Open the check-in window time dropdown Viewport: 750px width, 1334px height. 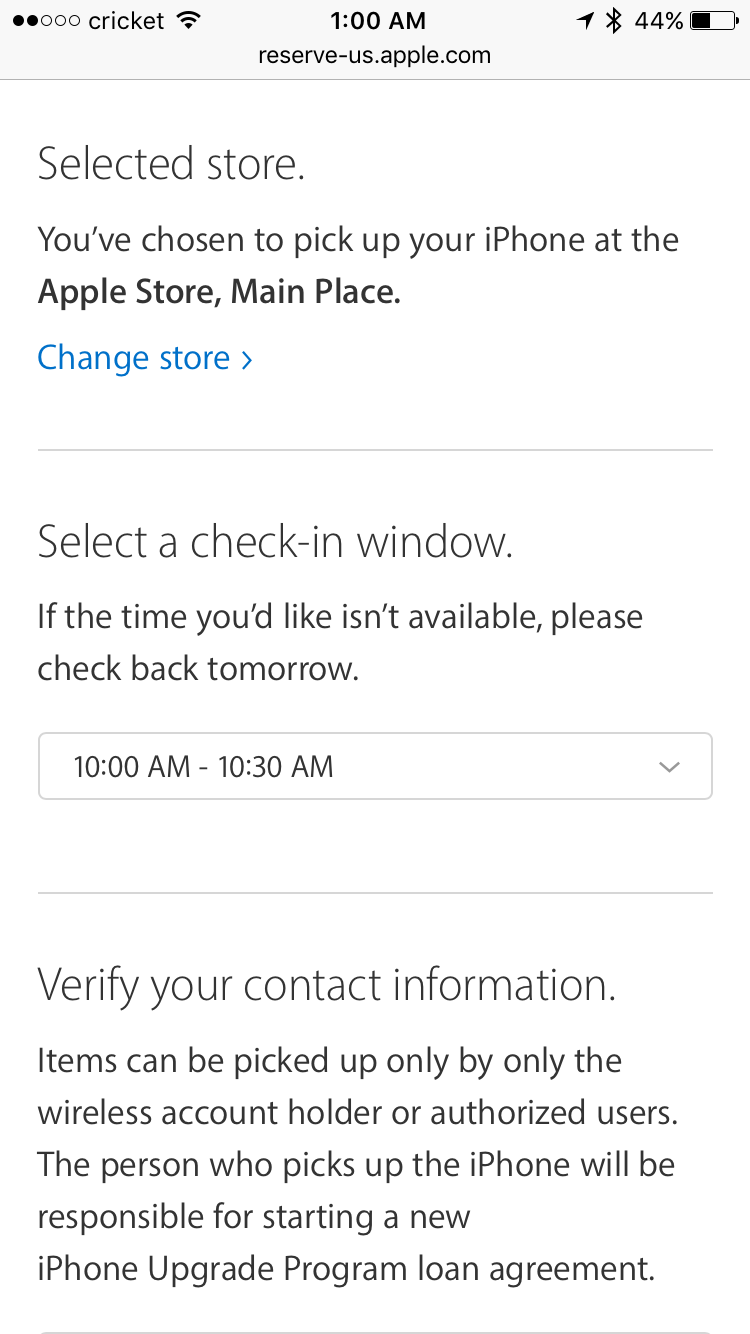[x=375, y=766]
